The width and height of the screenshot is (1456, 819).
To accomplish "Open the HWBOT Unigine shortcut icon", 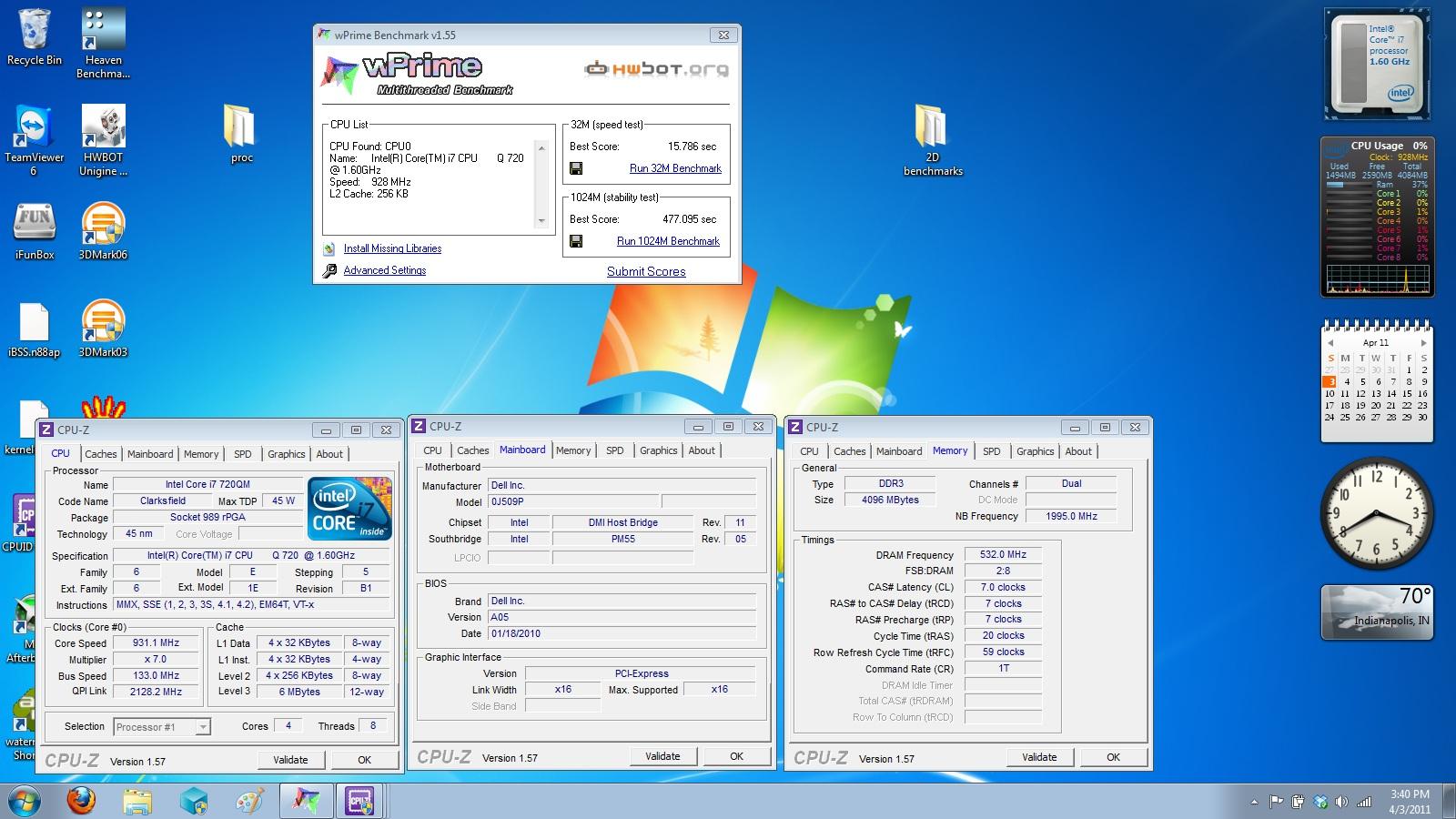I will click(x=103, y=140).
